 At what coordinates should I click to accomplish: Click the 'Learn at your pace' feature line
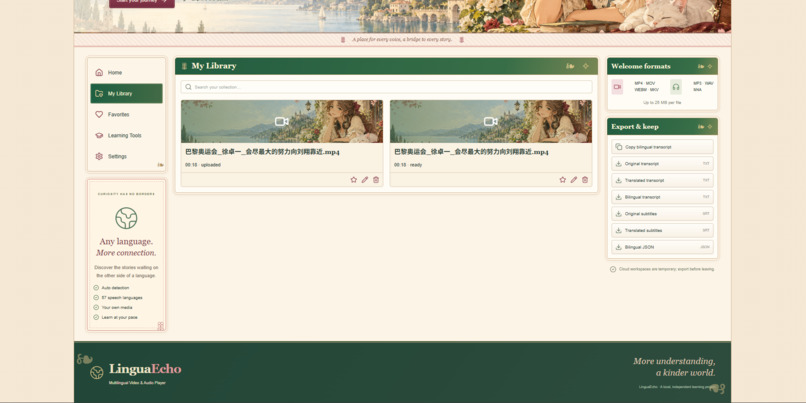pyautogui.click(x=115, y=317)
